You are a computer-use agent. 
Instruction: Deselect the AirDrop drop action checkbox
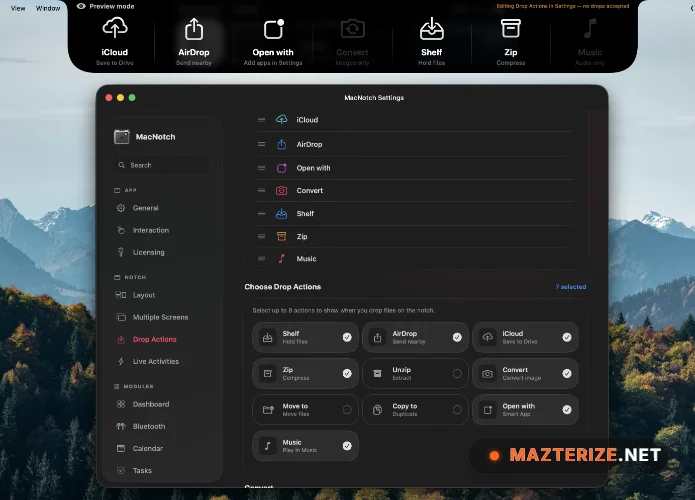pyautogui.click(x=457, y=337)
